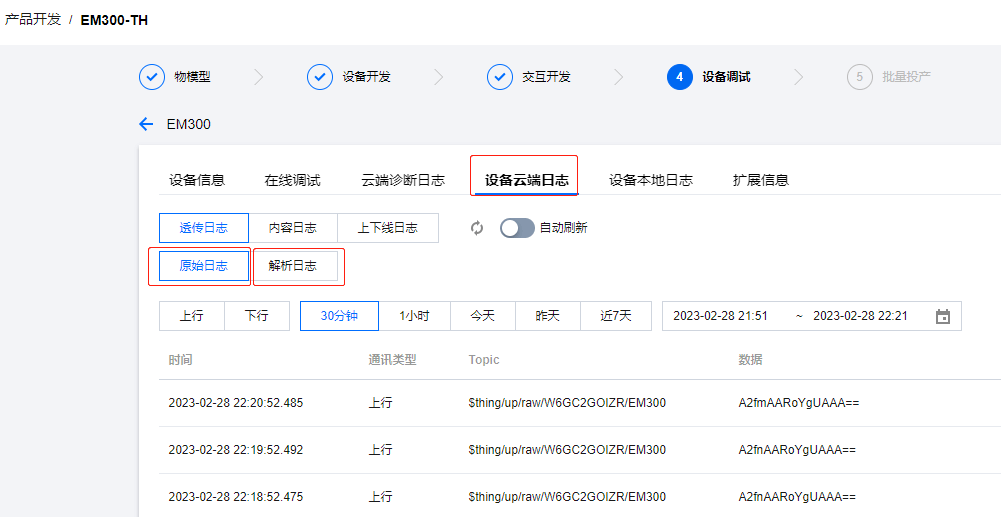Screen dimensions: 1001x517
Task: Select the 原始日志 option
Action: tap(203, 266)
